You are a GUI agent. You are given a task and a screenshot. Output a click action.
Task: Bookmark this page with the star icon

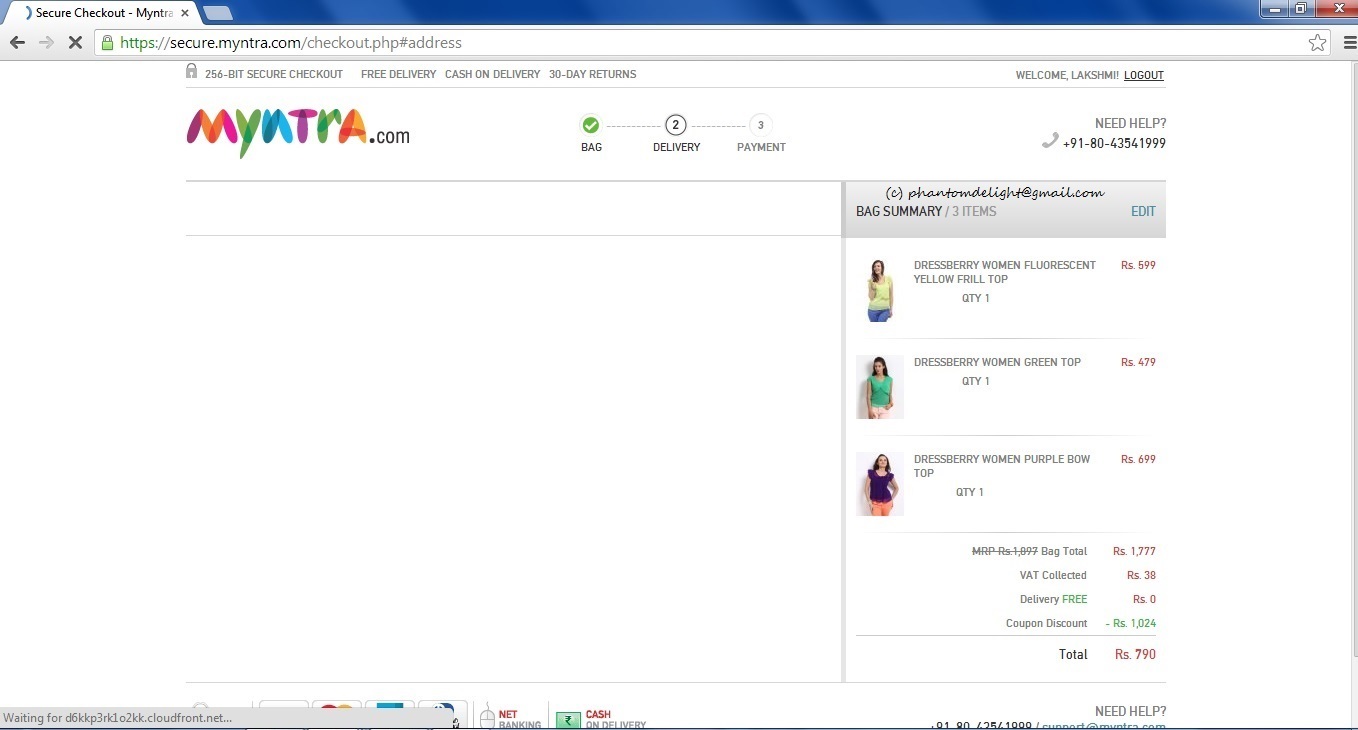tap(1318, 43)
